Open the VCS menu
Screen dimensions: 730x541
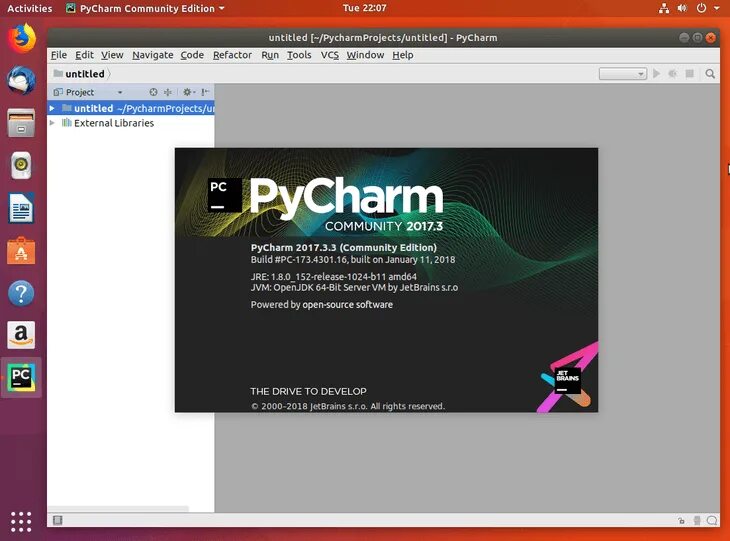pos(330,55)
